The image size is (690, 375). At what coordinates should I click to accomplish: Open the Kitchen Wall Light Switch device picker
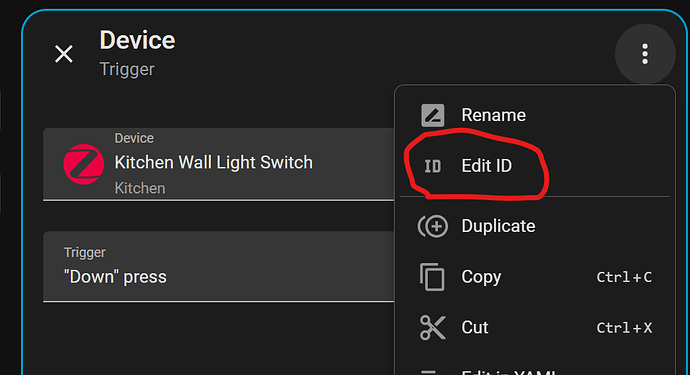click(x=219, y=164)
